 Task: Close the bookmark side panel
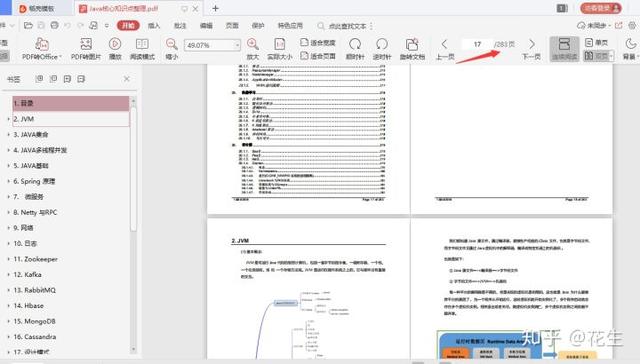pos(127,79)
